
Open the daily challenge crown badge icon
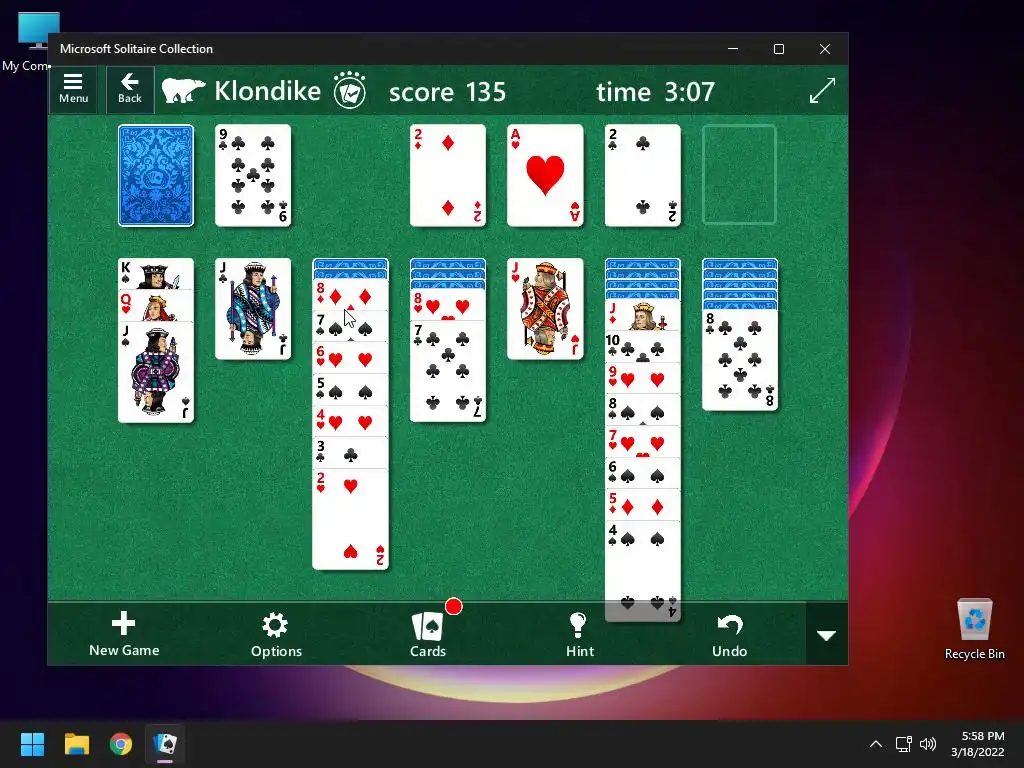coord(349,91)
